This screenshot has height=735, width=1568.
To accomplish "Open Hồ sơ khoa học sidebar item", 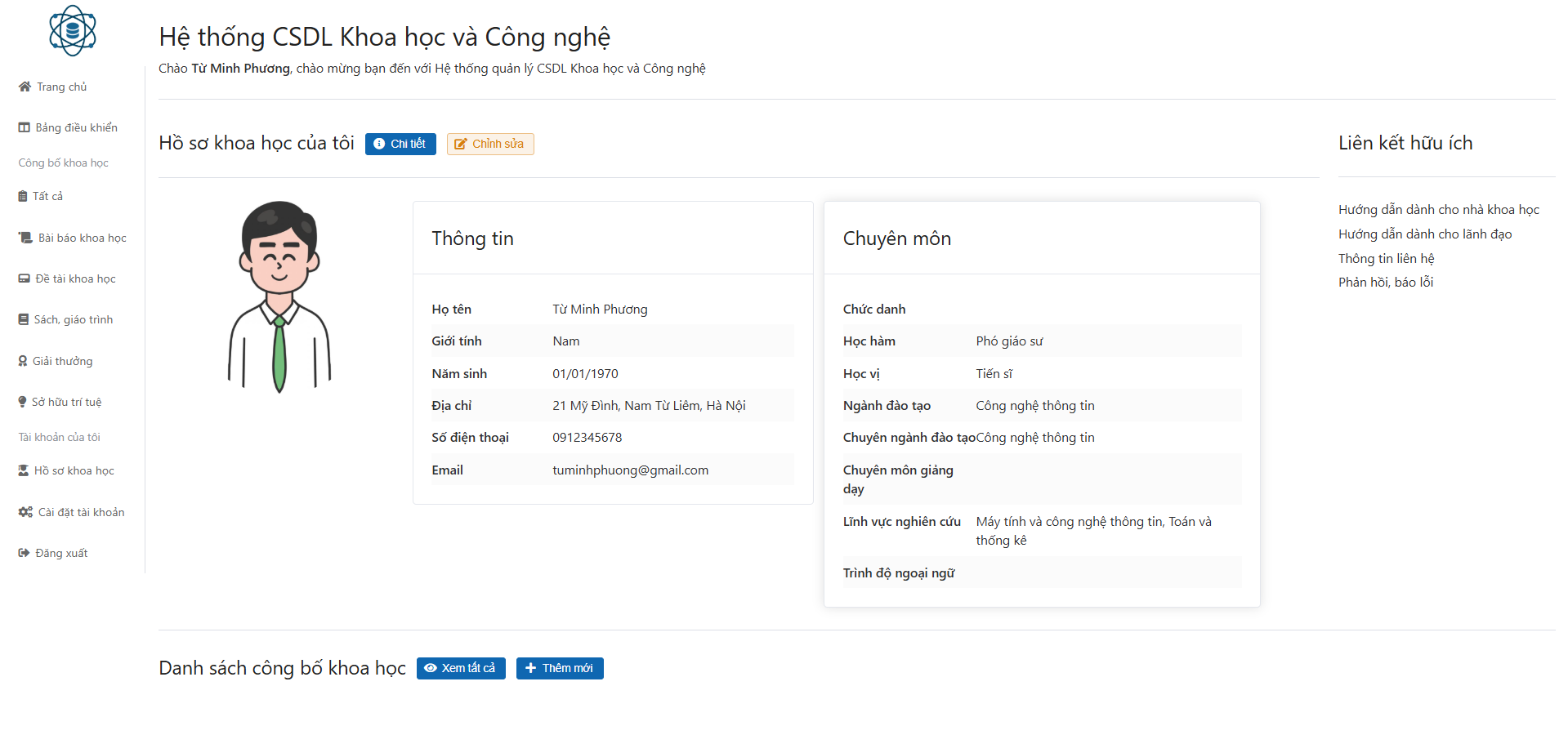I will (x=74, y=470).
